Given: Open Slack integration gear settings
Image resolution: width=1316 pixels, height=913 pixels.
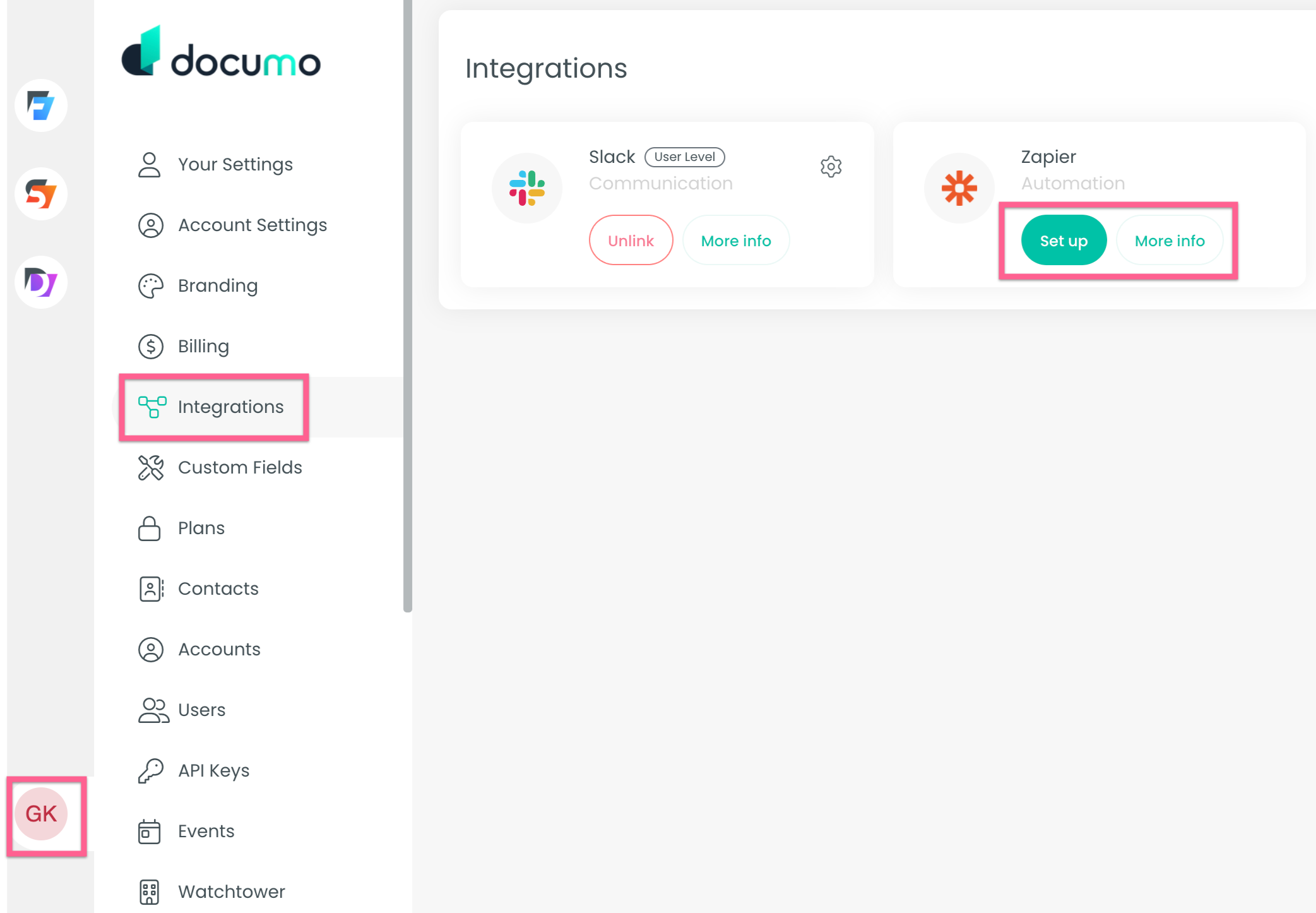Looking at the screenshot, I should 831,167.
